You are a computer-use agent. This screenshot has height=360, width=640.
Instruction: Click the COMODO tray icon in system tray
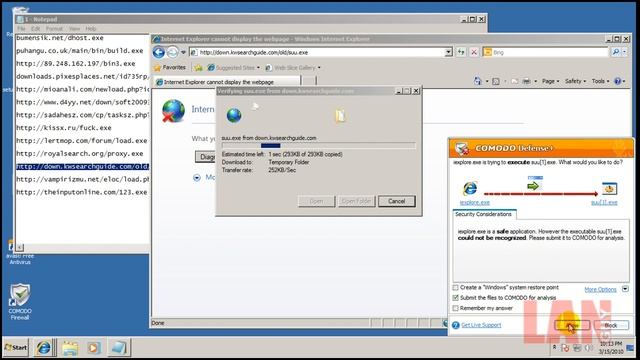tap(565, 348)
